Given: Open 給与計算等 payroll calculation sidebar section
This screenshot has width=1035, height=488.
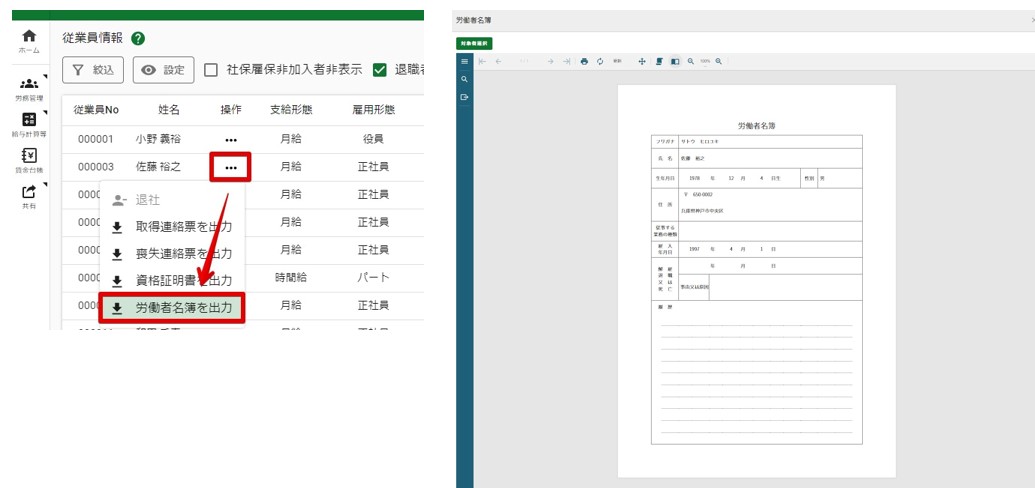Looking at the screenshot, I should 29,125.
